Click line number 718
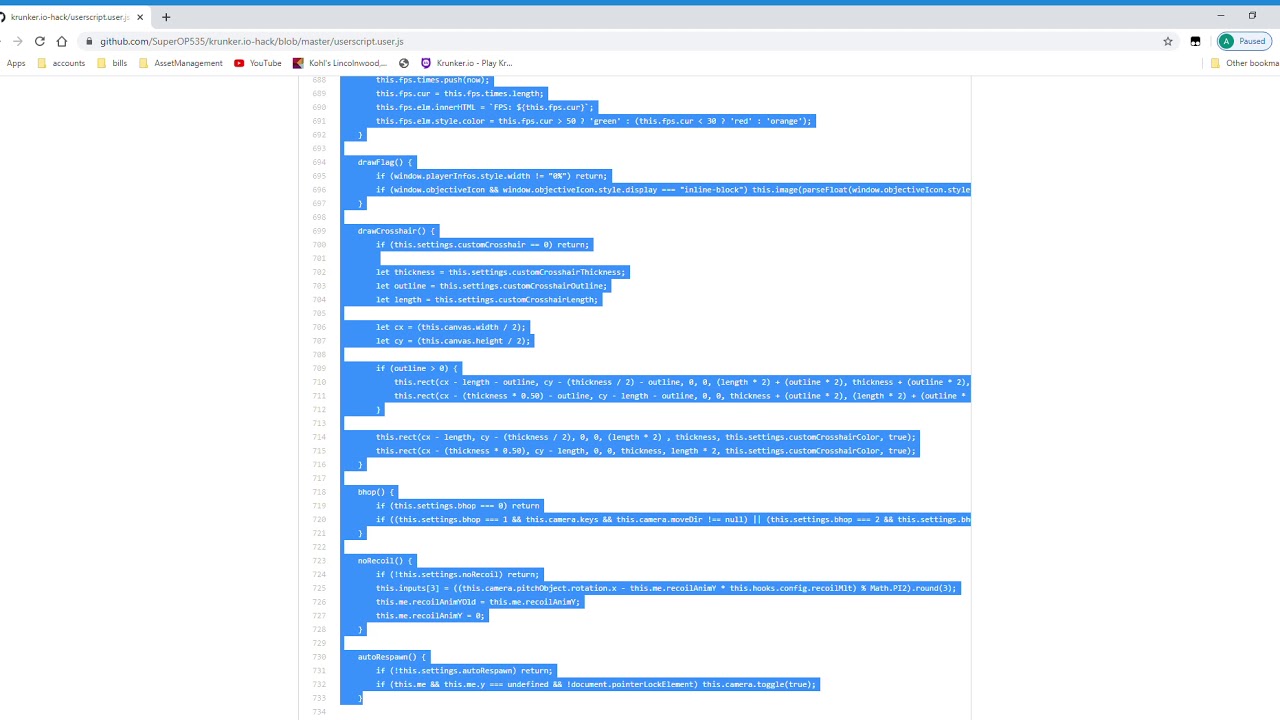Screen dimensions: 1280x720 [319, 492]
